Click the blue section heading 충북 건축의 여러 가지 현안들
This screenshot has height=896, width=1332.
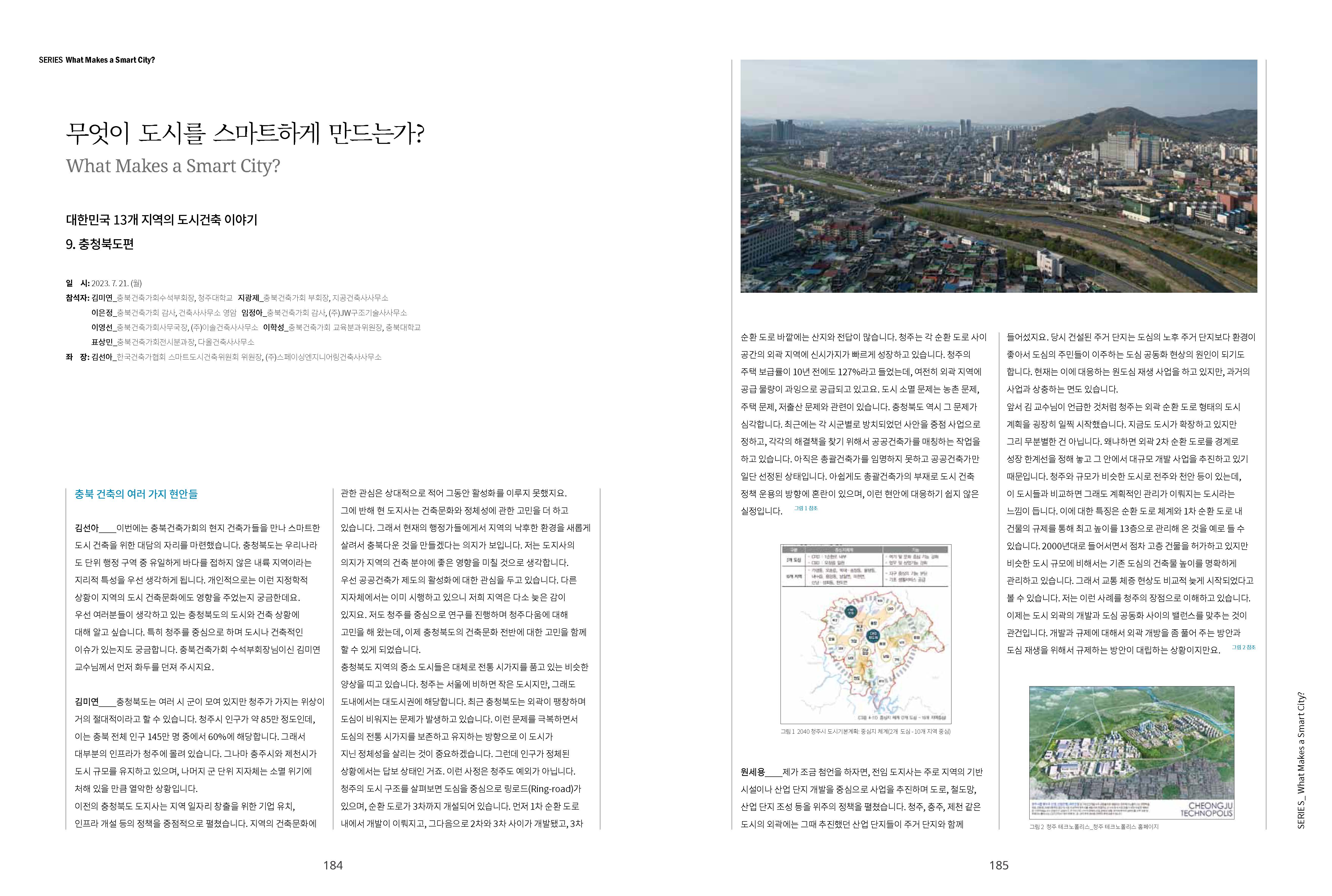pyautogui.click(x=136, y=494)
